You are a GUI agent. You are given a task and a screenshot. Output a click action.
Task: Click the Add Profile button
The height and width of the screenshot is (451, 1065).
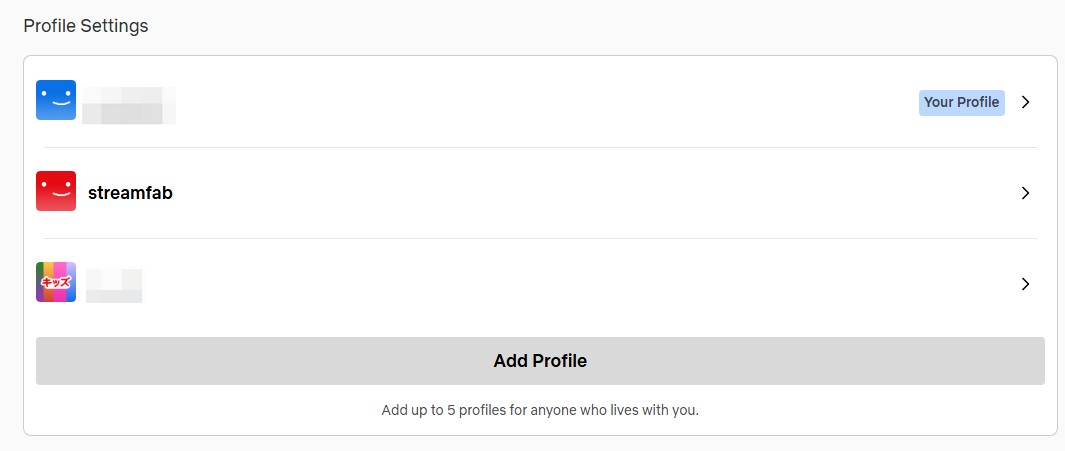[x=540, y=361]
